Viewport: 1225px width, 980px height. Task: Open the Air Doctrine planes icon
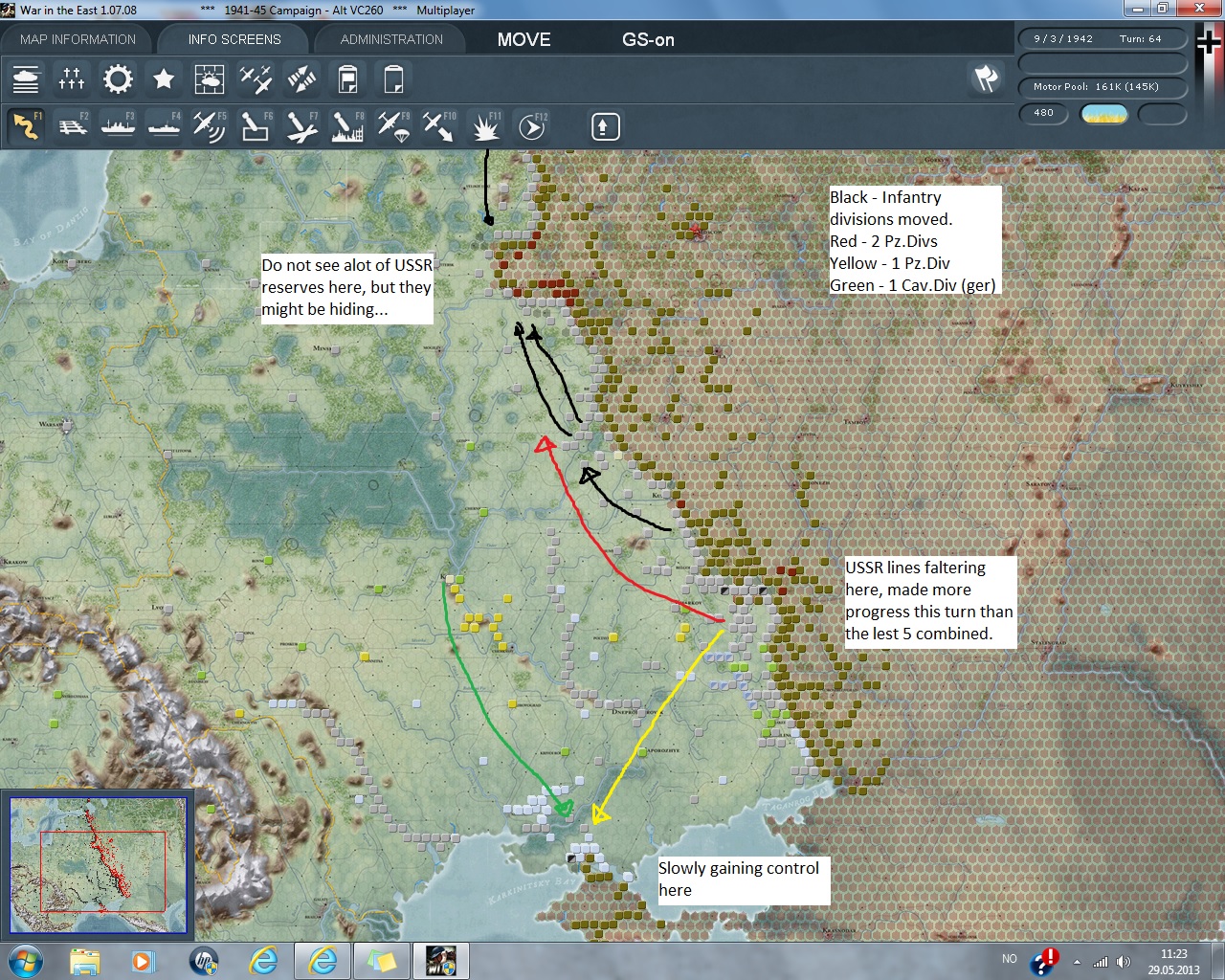[256, 78]
